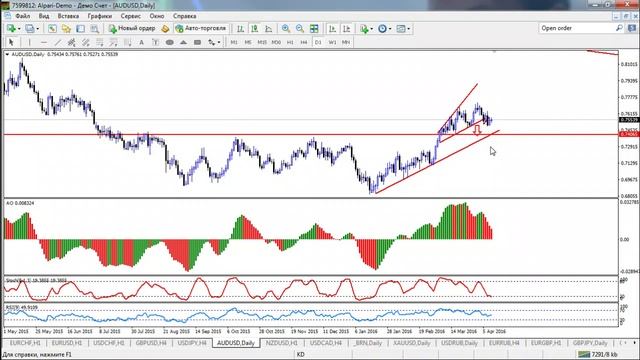This screenshot has width=640, height=360.
Task: Open the Графики menu
Action: point(100,16)
